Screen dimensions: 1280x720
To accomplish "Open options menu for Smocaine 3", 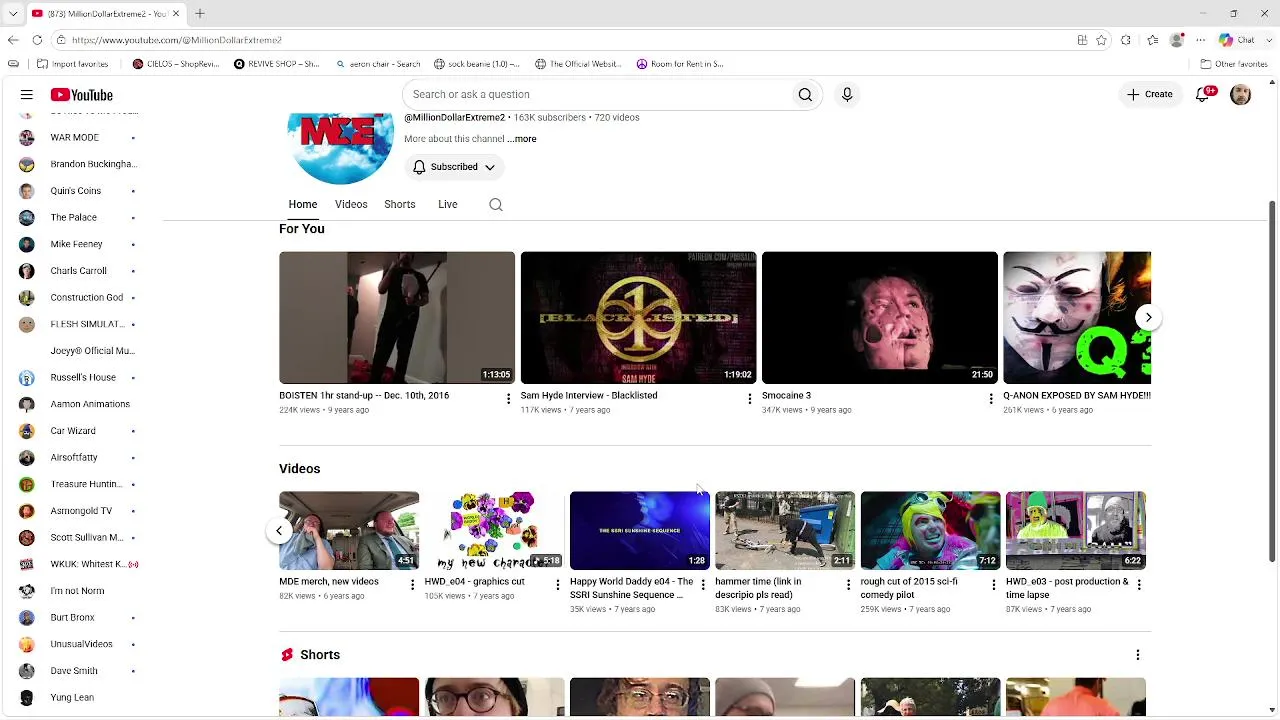I will pos(991,399).
